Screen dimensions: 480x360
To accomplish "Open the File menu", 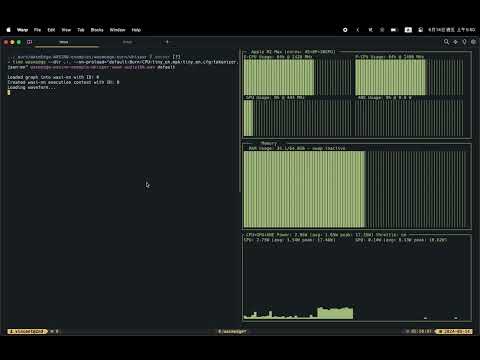I will click(37, 30).
